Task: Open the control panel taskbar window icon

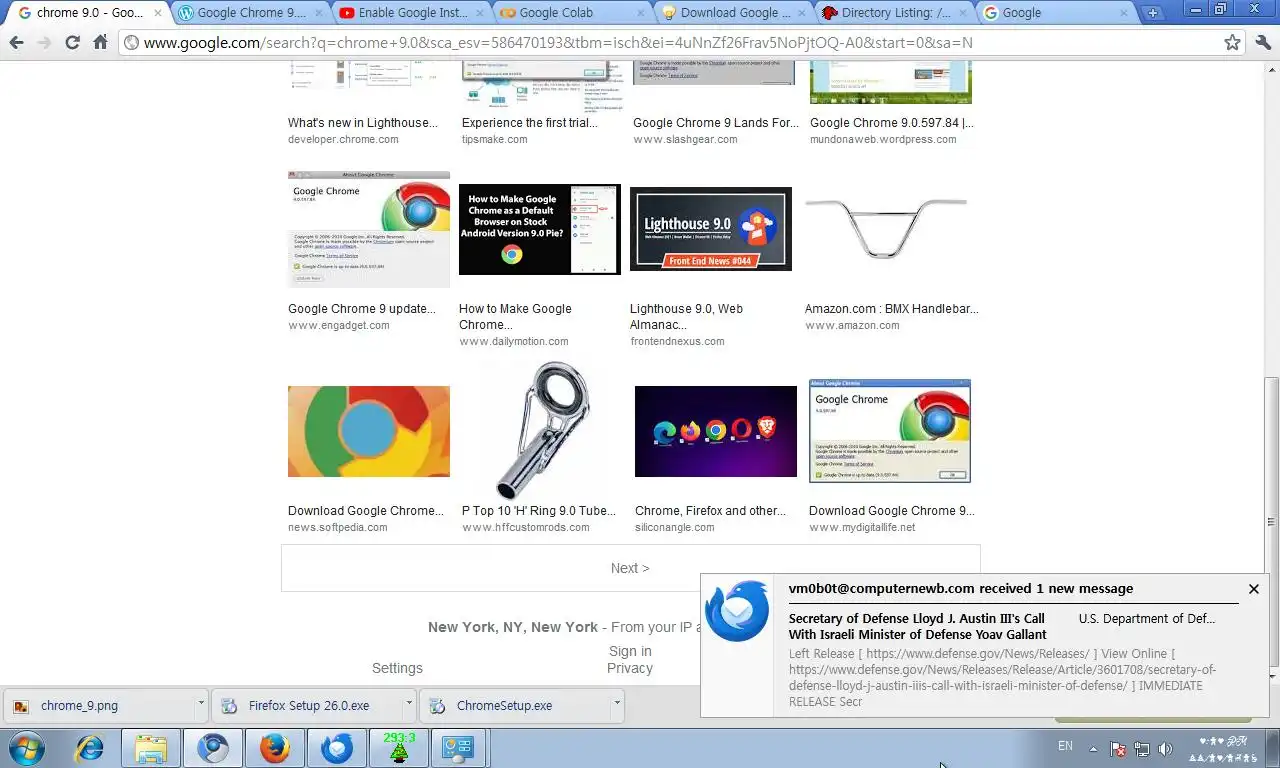Action: click(459, 748)
